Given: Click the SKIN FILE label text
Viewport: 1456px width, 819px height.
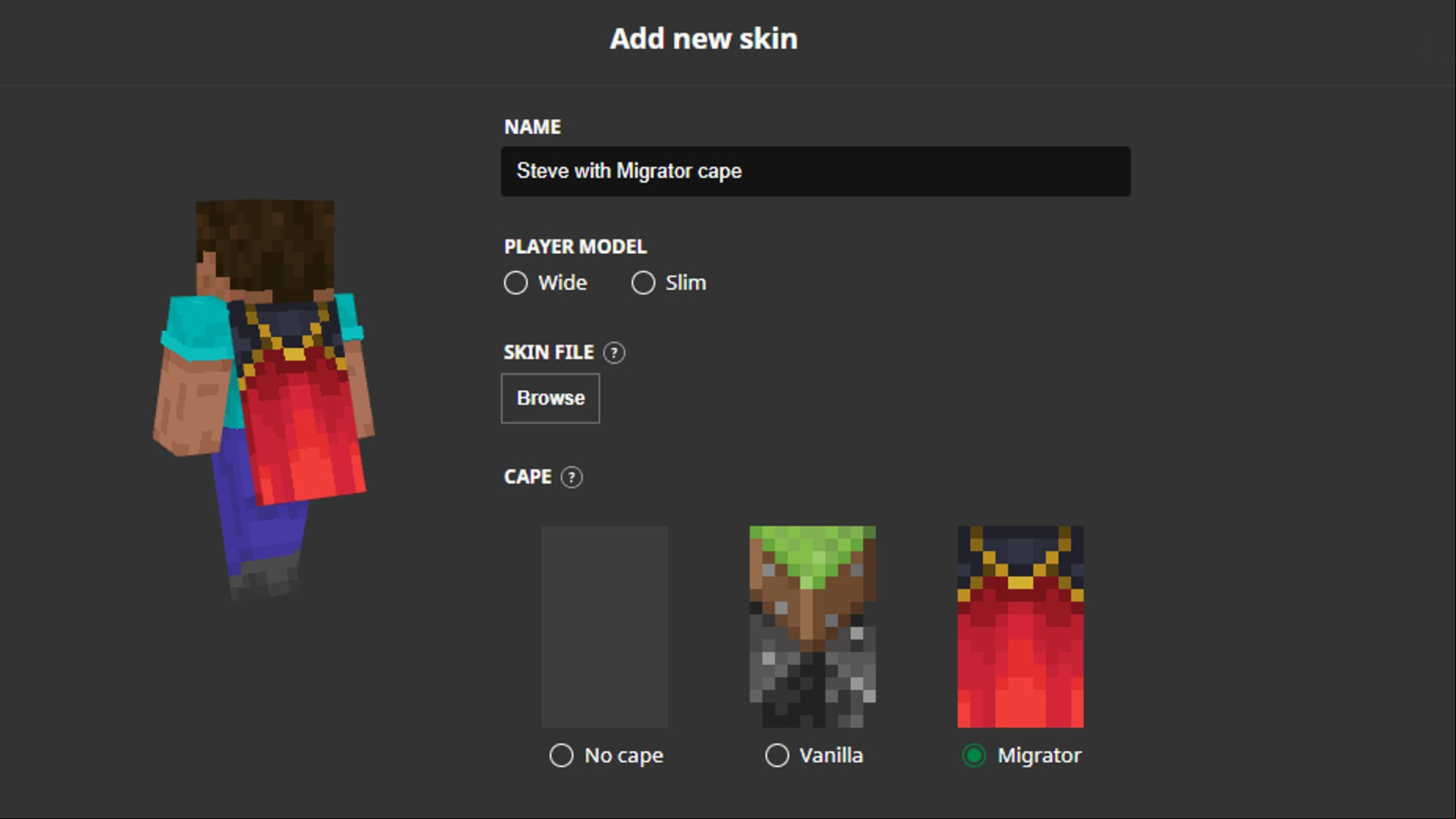Looking at the screenshot, I should tap(549, 352).
